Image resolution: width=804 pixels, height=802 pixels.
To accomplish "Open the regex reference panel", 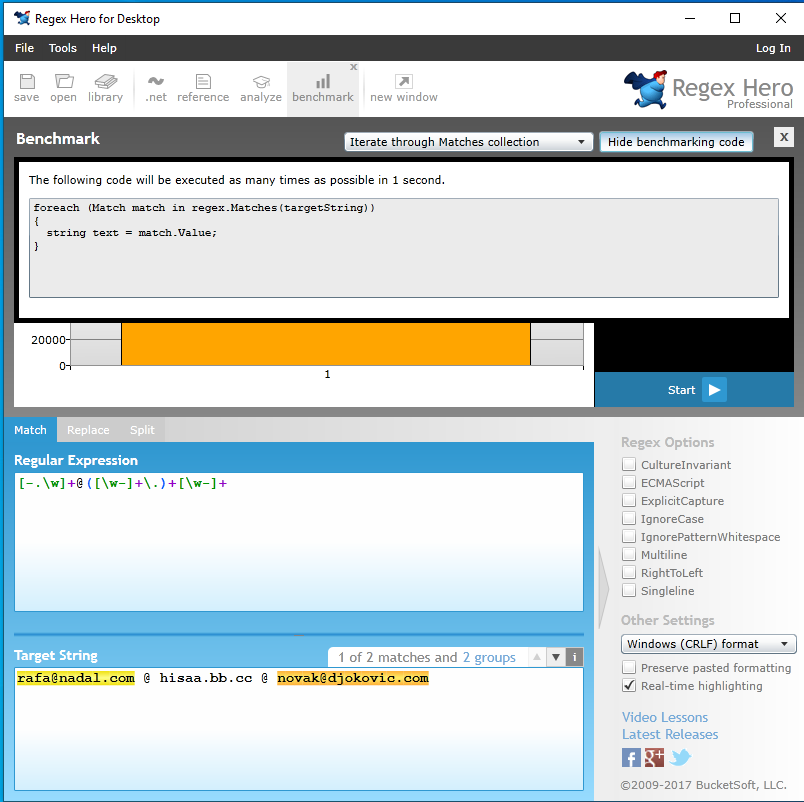I will tap(203, 88).
